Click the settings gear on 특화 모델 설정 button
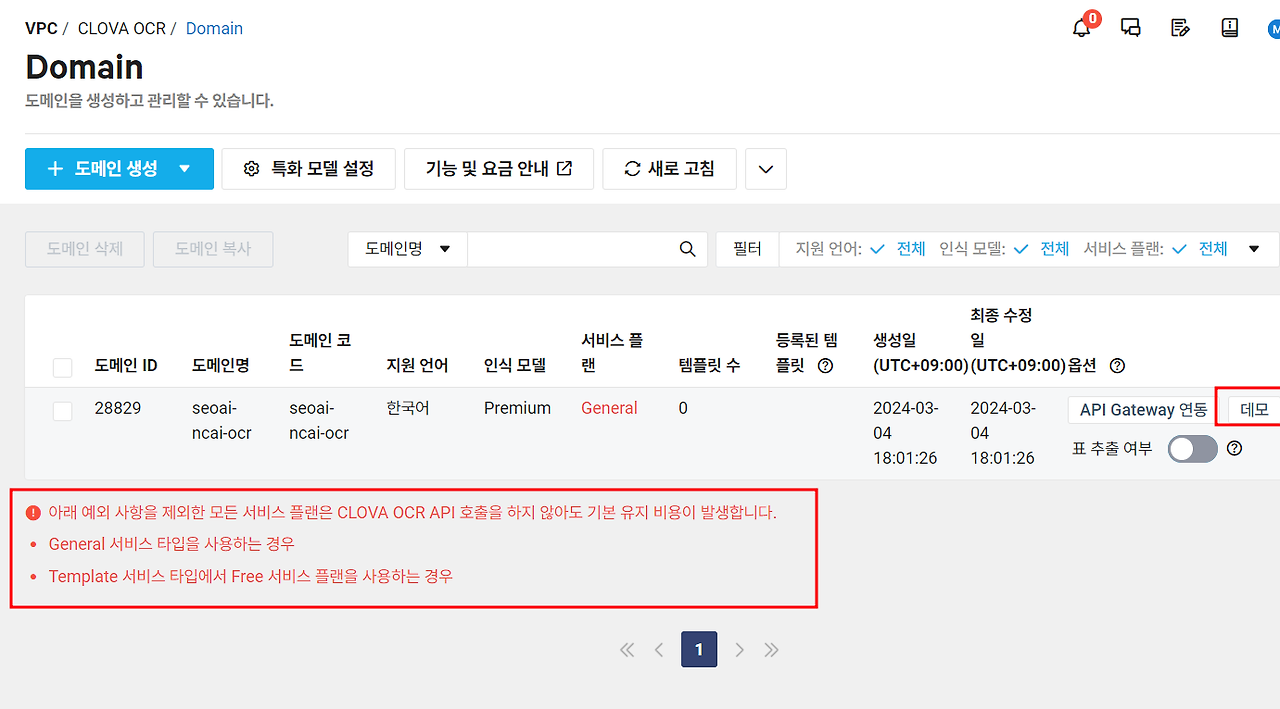The height and width of the screenshot is (709, 1280). 251,168
